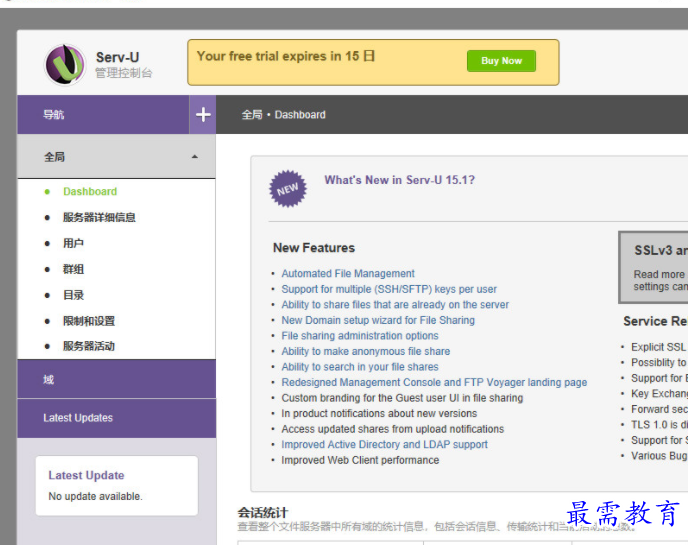Open Improved Active Directory and LDAP support link

pos(384,445)
